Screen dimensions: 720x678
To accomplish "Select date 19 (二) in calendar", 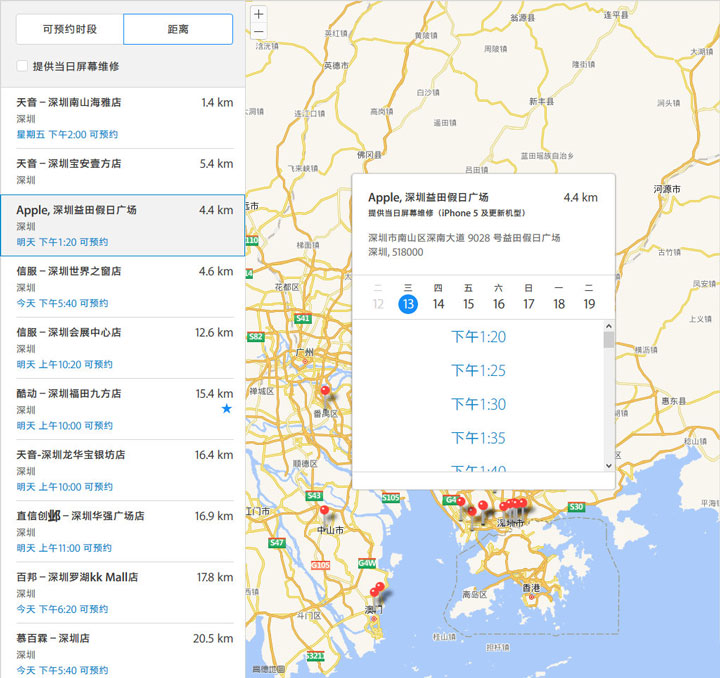I will click(x=589, y=304).
